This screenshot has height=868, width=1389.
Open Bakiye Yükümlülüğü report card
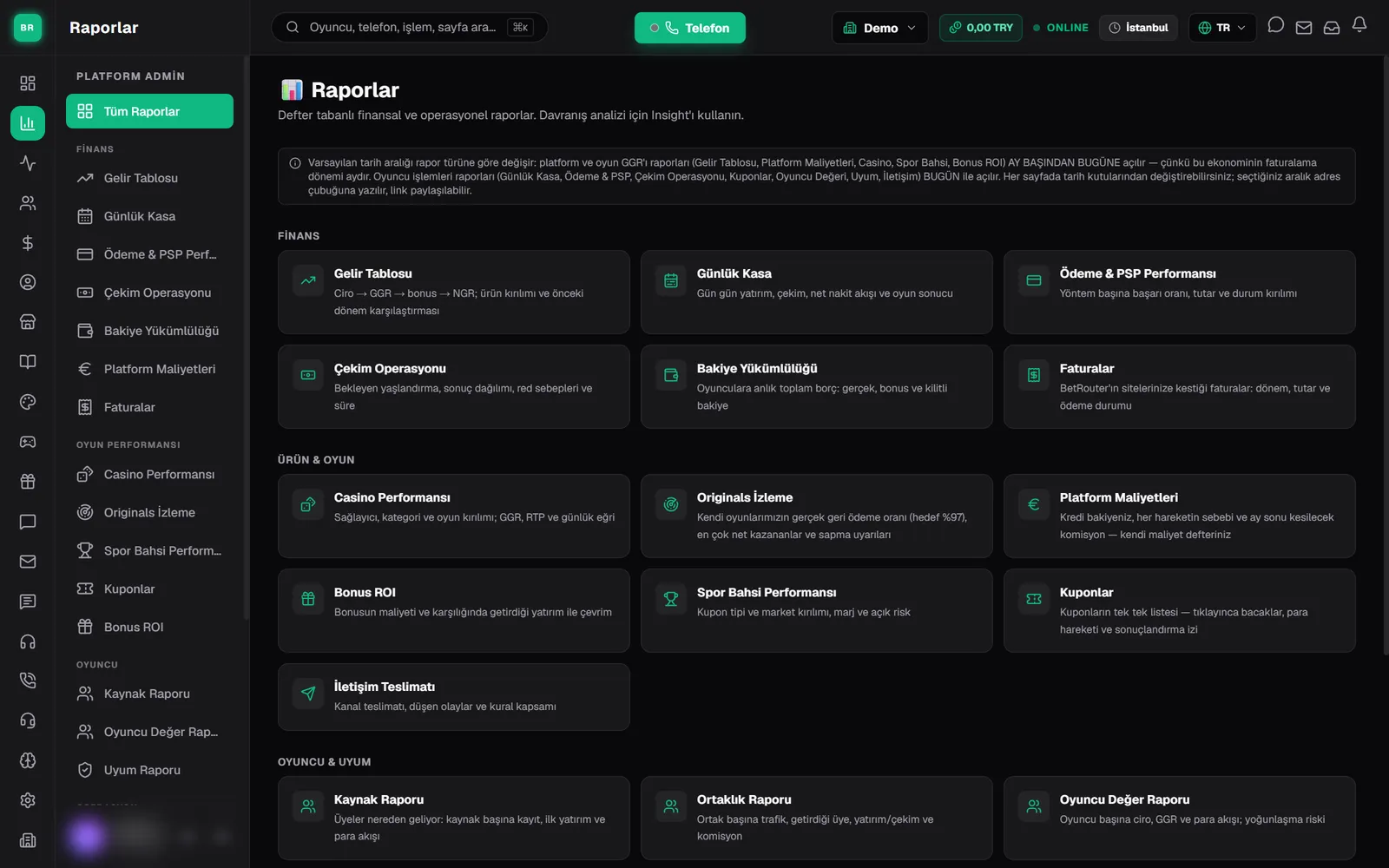click(x=816, y=386)
